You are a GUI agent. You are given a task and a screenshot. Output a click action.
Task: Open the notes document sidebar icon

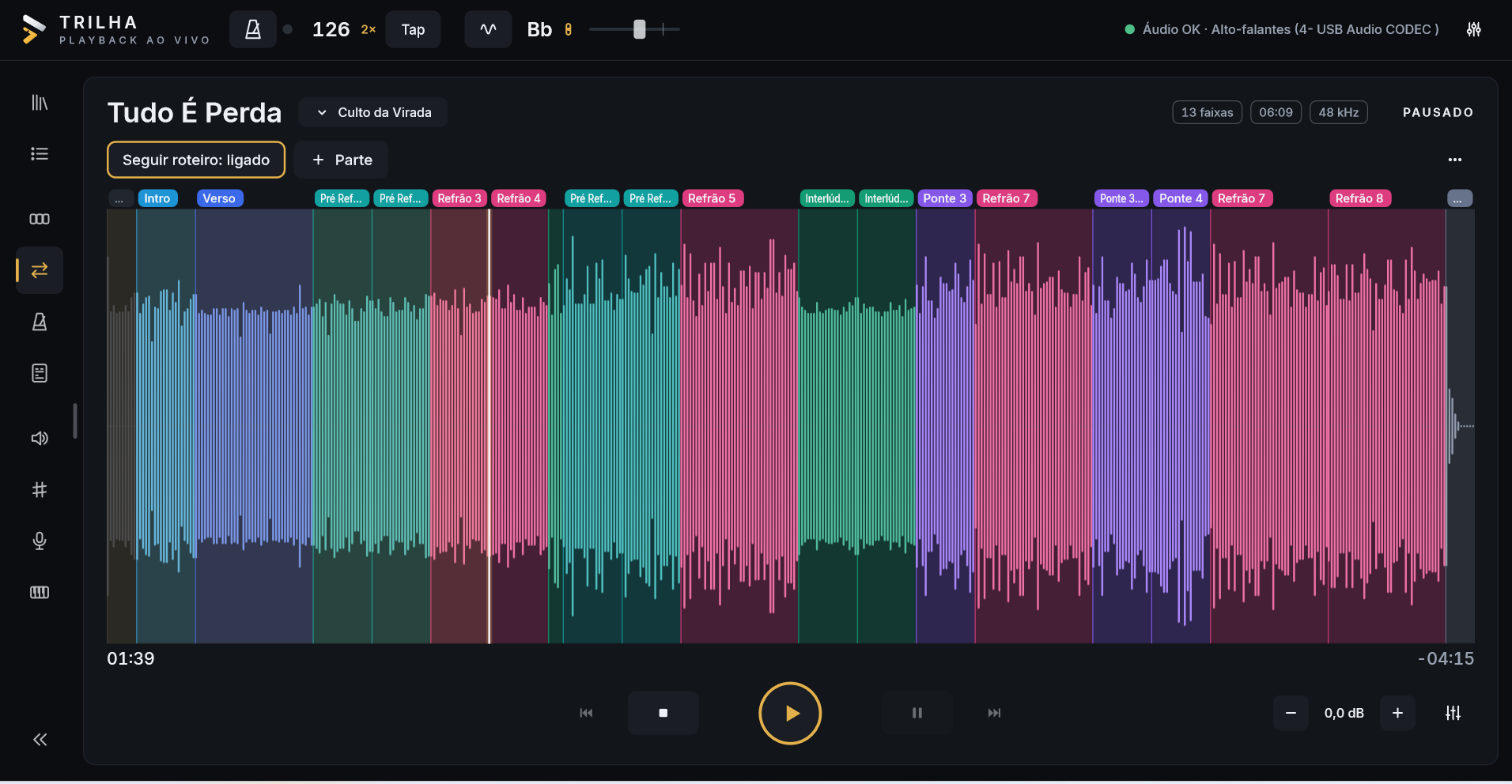[x=40, y=373]
